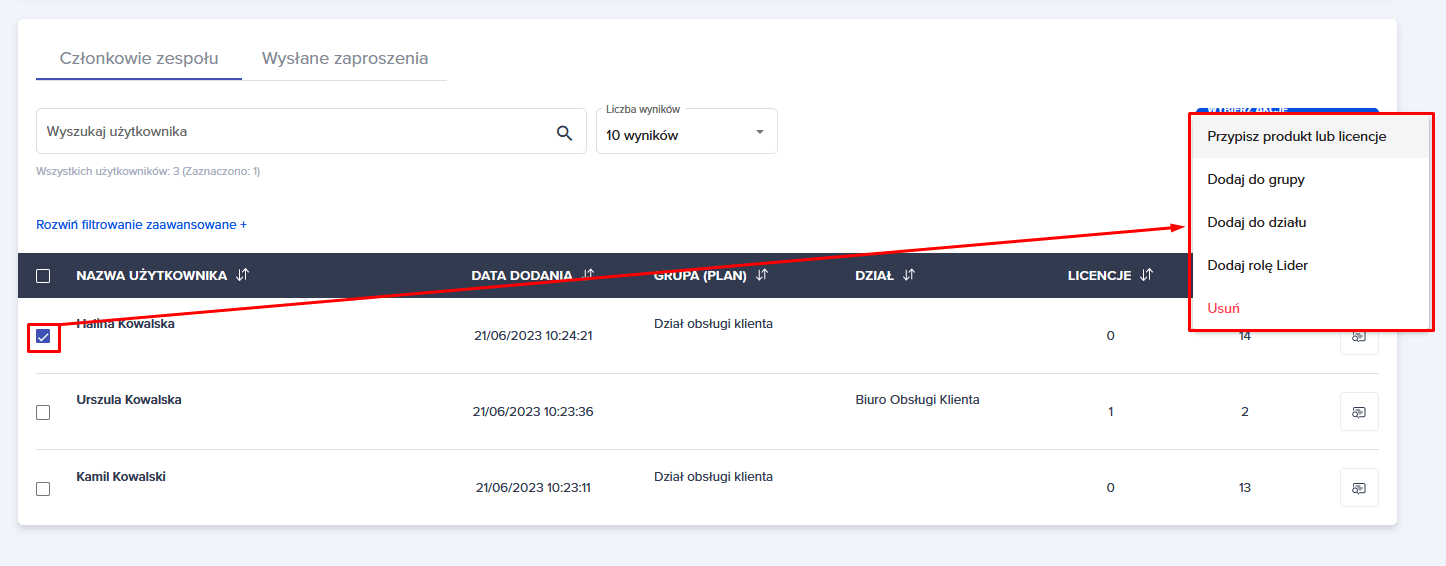Open the row action icon for Kamil Kowalski

pyautogui.click(x=1358, y=488)
